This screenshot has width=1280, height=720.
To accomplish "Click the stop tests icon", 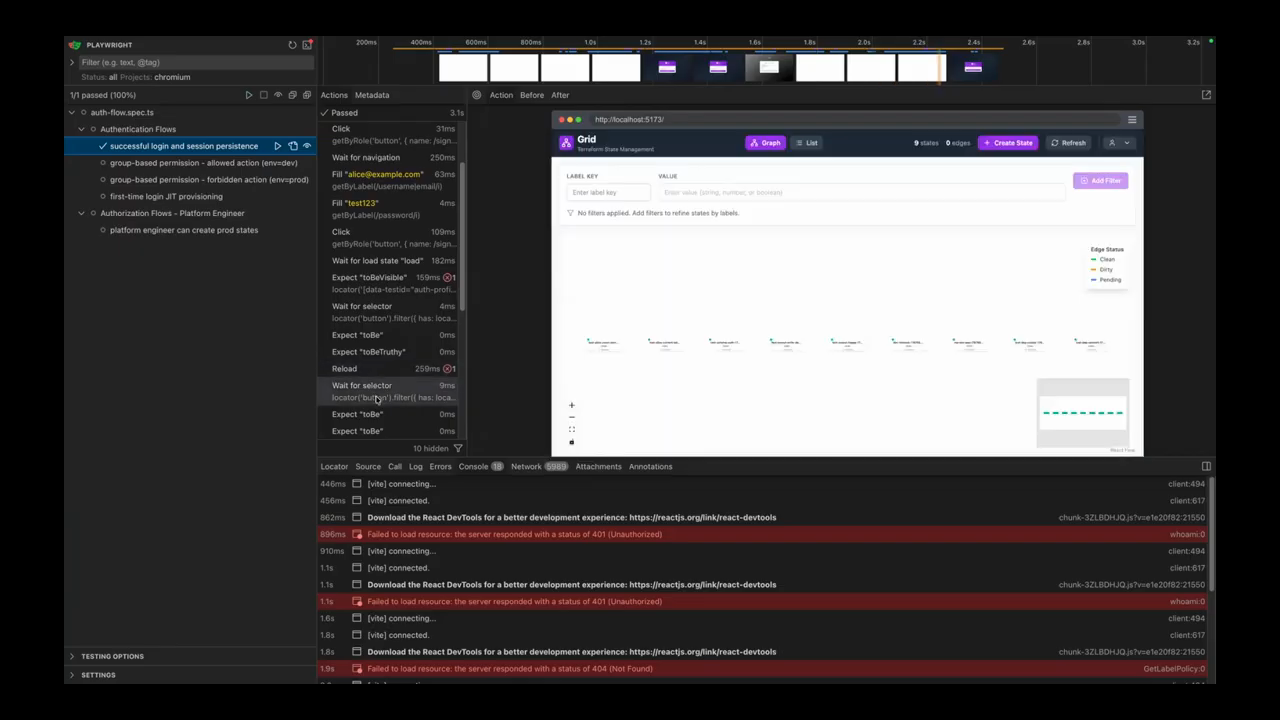I will click(x=264, y=95).
